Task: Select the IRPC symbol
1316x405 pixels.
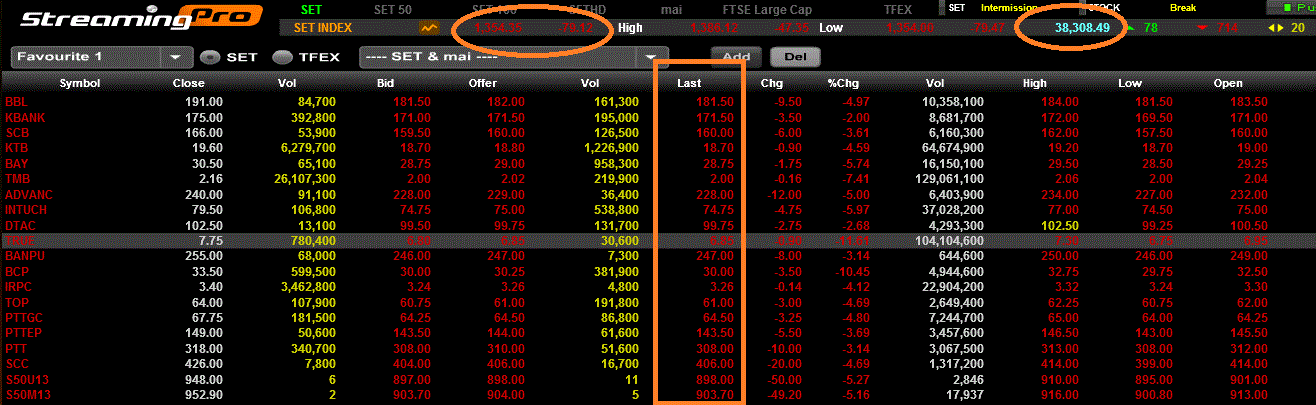Action: pyautogui.click(x=19, y=286)
